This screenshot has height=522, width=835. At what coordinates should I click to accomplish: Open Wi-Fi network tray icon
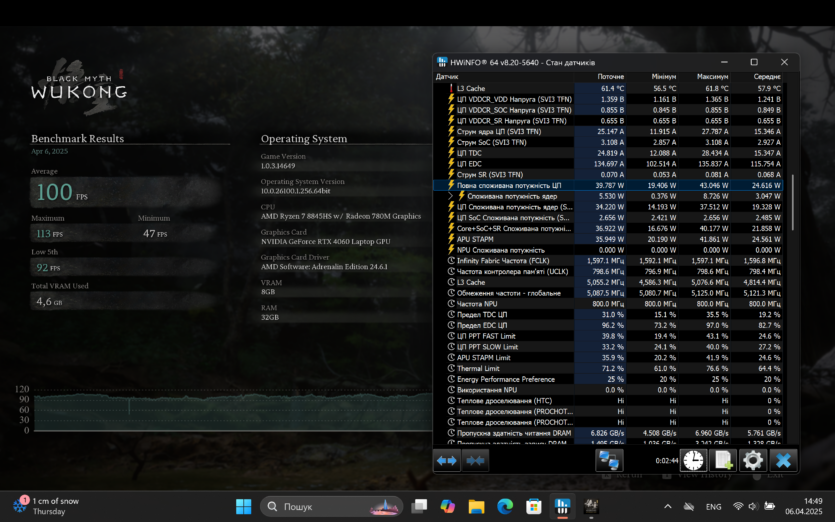coord(738,507)
